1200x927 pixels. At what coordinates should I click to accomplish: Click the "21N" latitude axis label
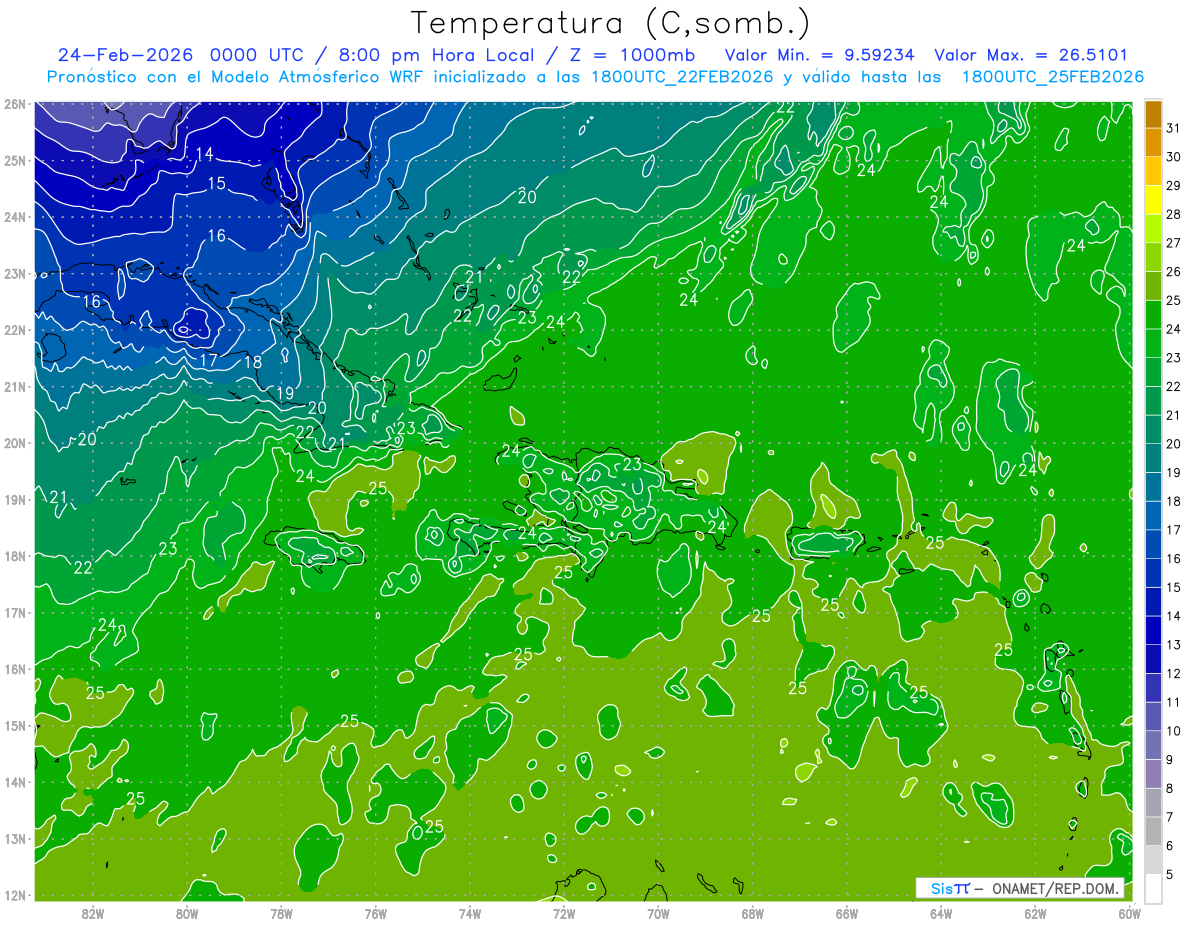[13, 386]
